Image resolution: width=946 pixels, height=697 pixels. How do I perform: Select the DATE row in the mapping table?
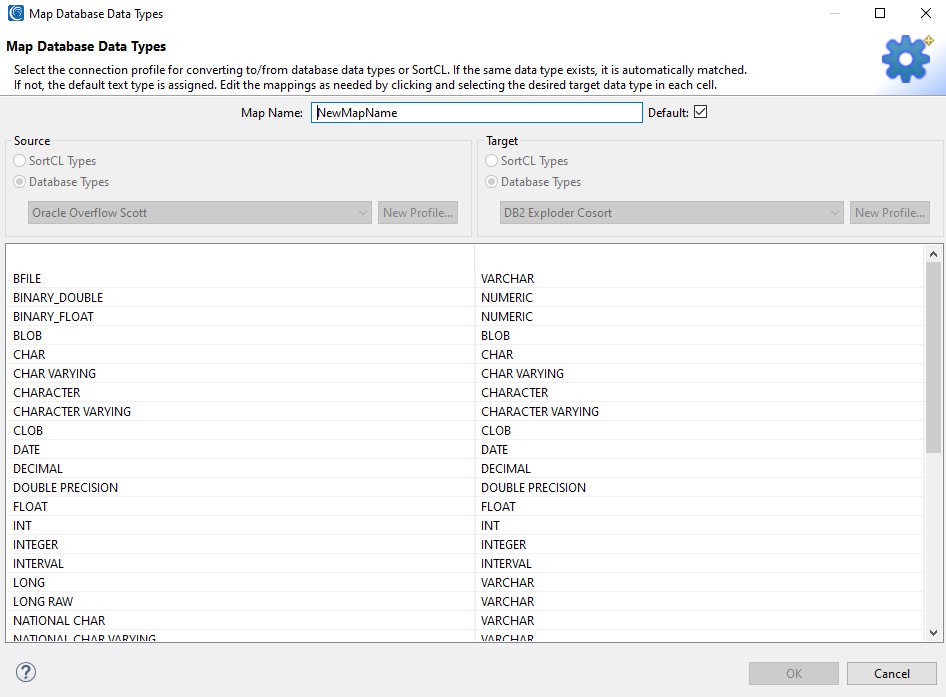(26, 449)
